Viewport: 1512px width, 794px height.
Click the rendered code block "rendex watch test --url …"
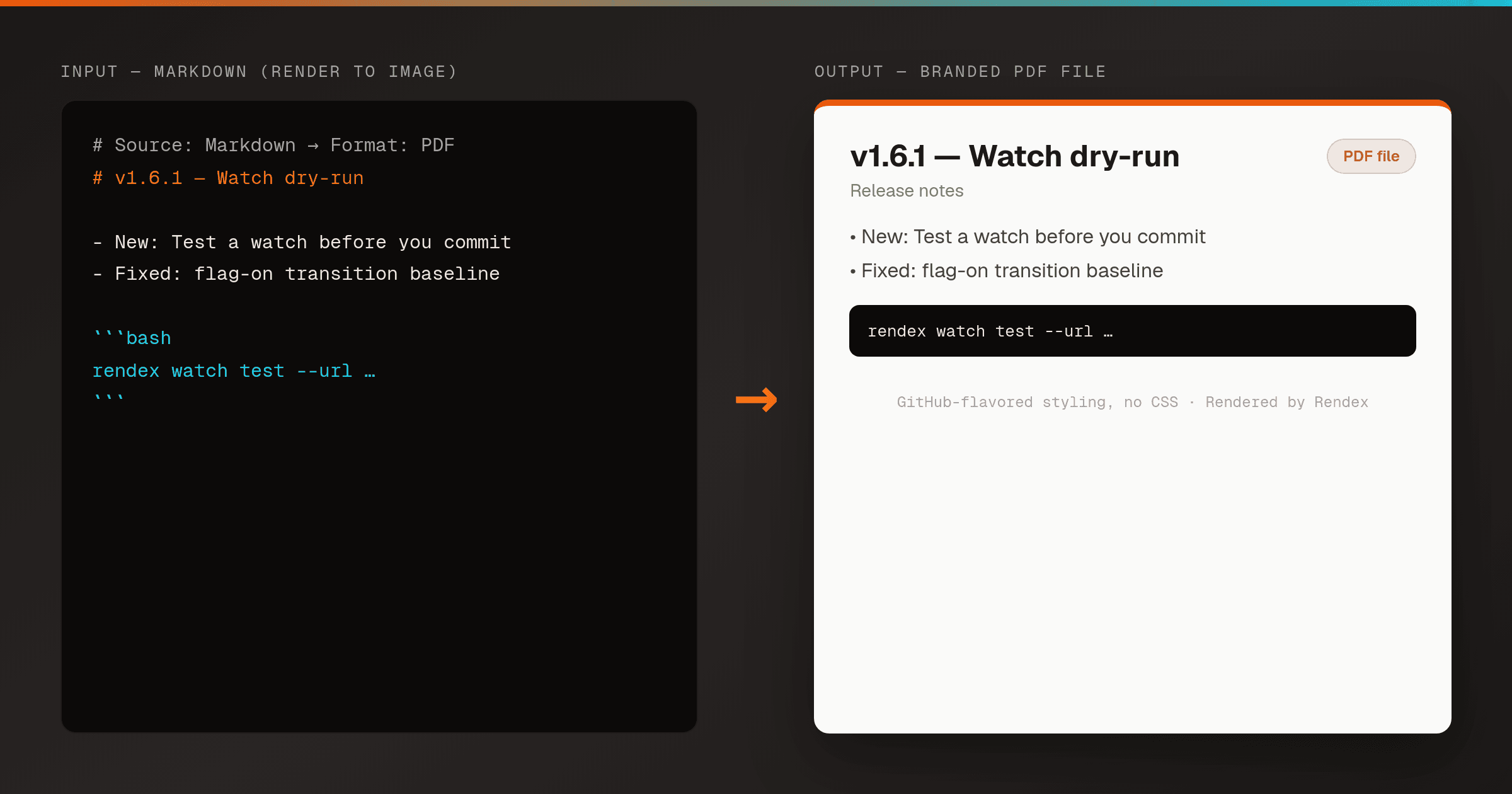(1132, 331)
